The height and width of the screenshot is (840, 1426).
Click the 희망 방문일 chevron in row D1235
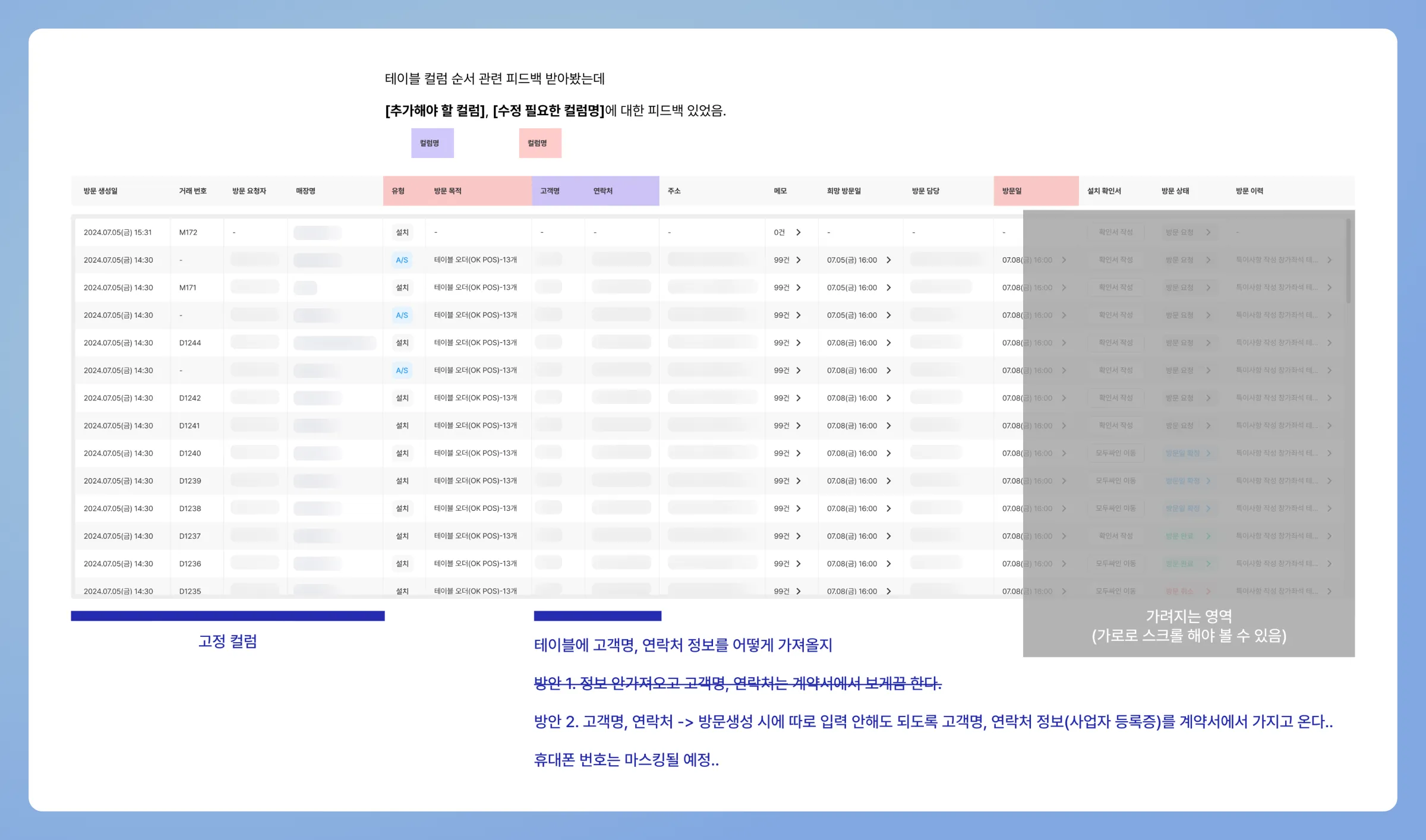pyautogui.click(x=888, y=591)
